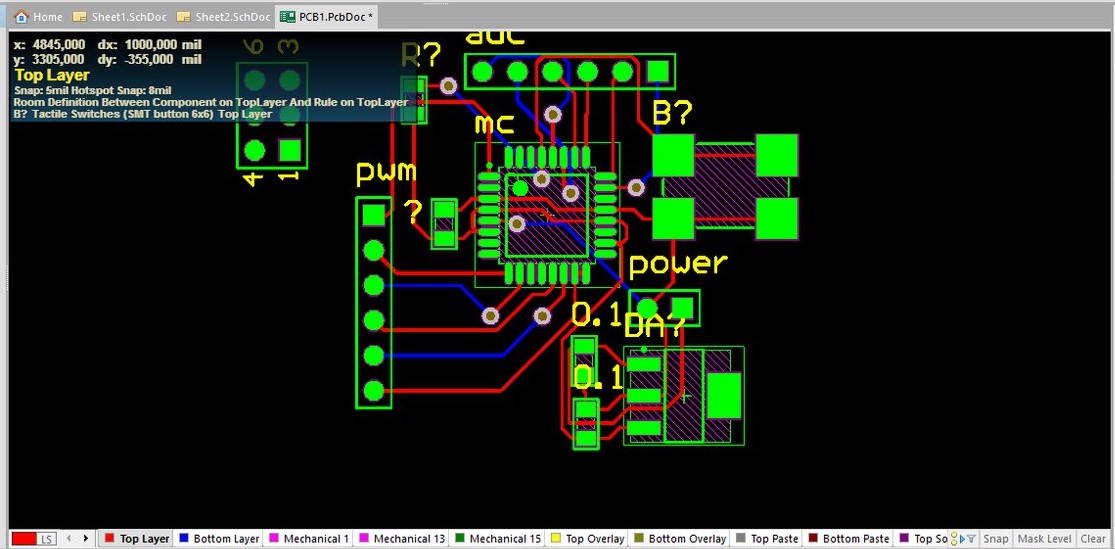Select the 'mc' microcontroller designator text
The height and width of the screenshot is (549, 1115).
point(494,124)
